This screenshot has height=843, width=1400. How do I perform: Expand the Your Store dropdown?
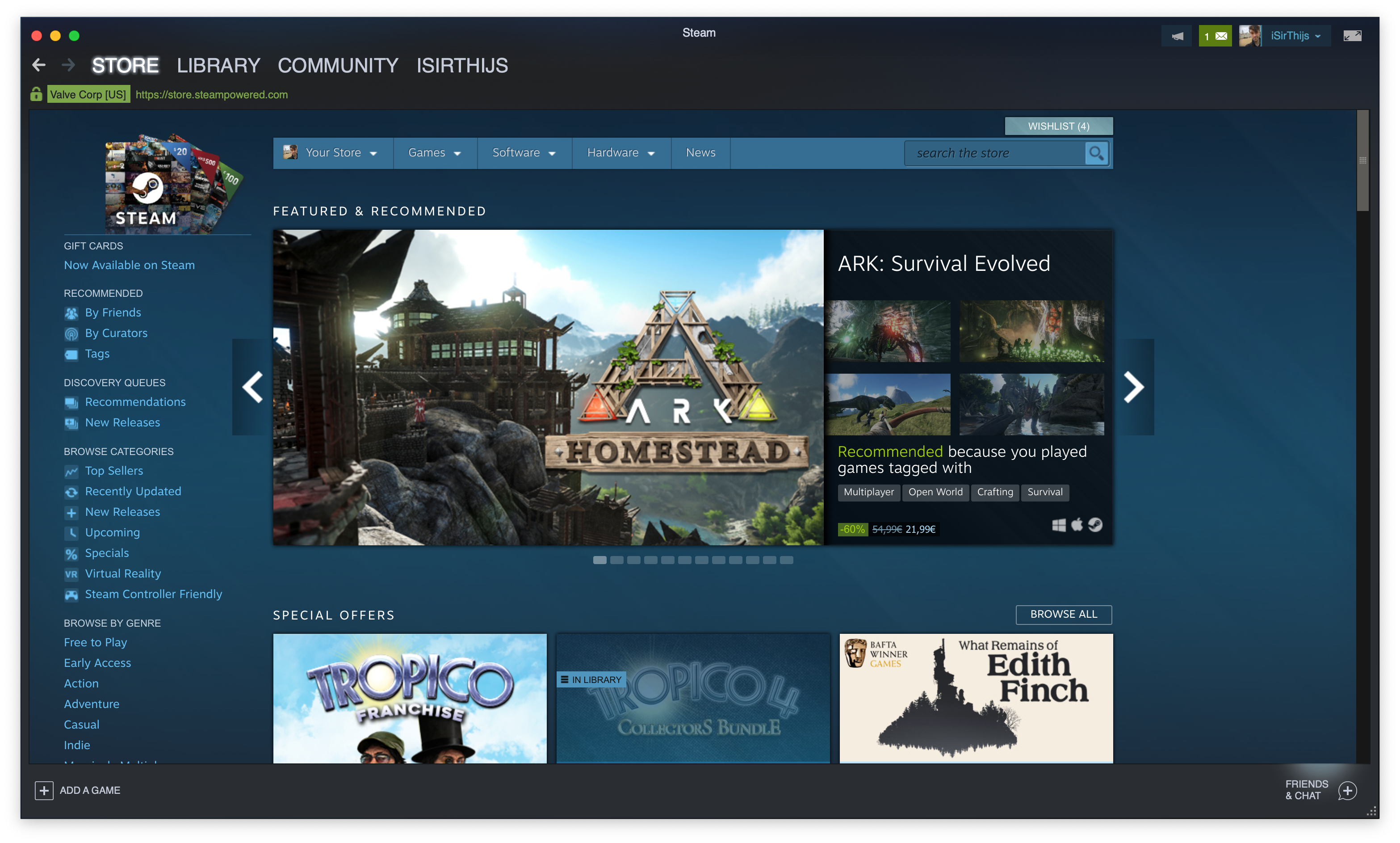(333, 153)
